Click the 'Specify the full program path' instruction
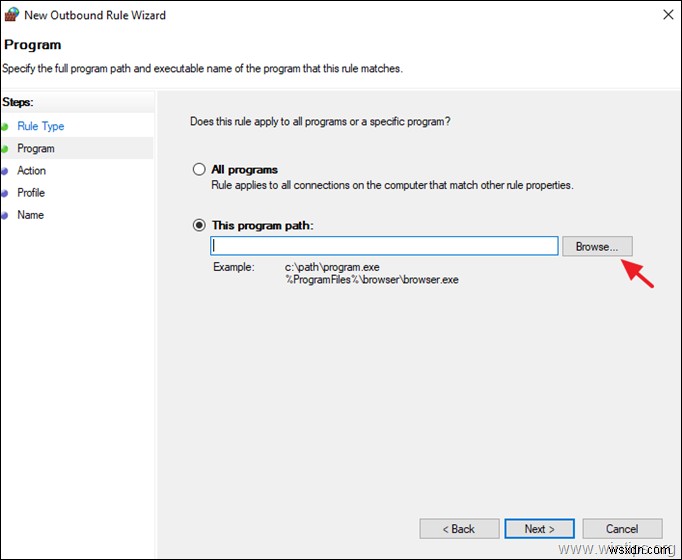 point(203,69)
